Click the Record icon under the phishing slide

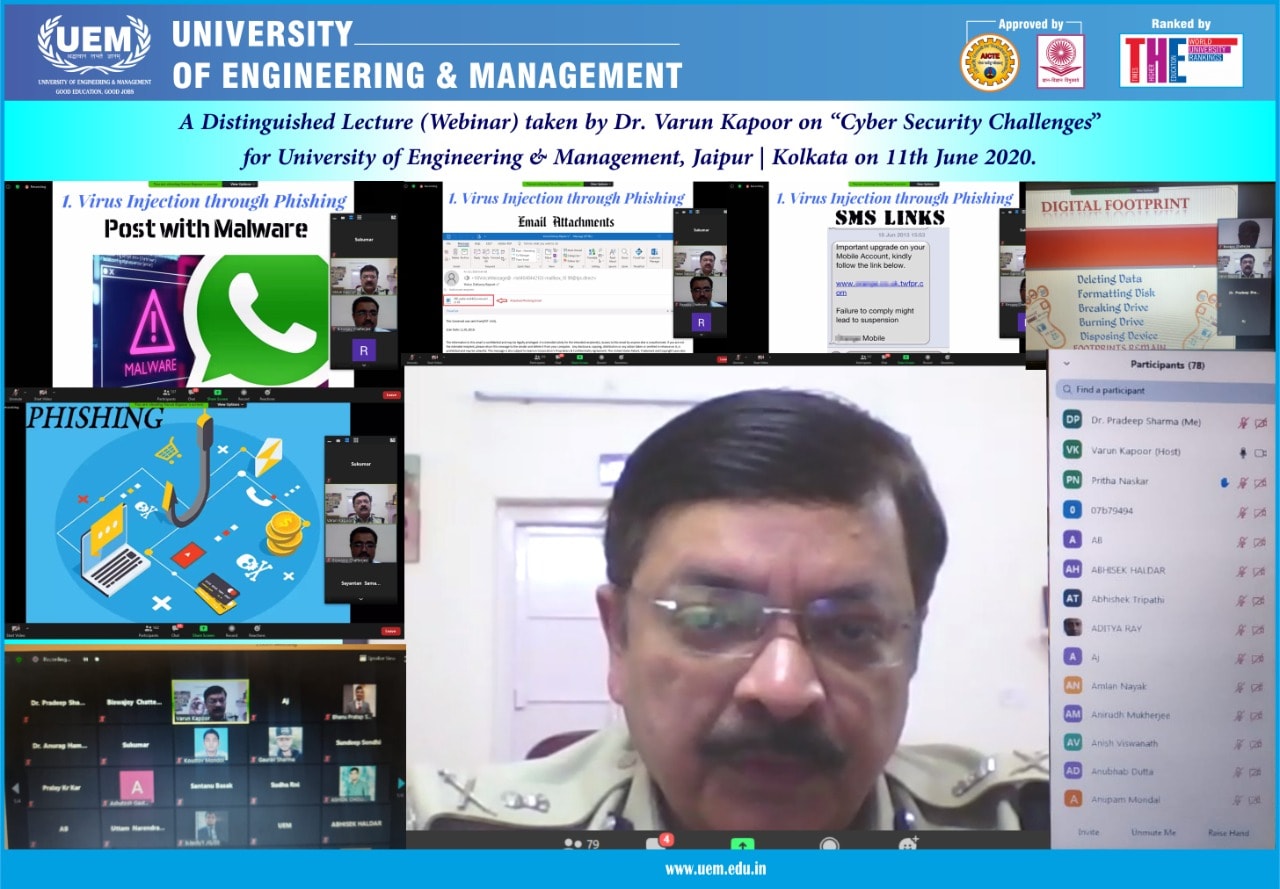[x=231, y=630]
